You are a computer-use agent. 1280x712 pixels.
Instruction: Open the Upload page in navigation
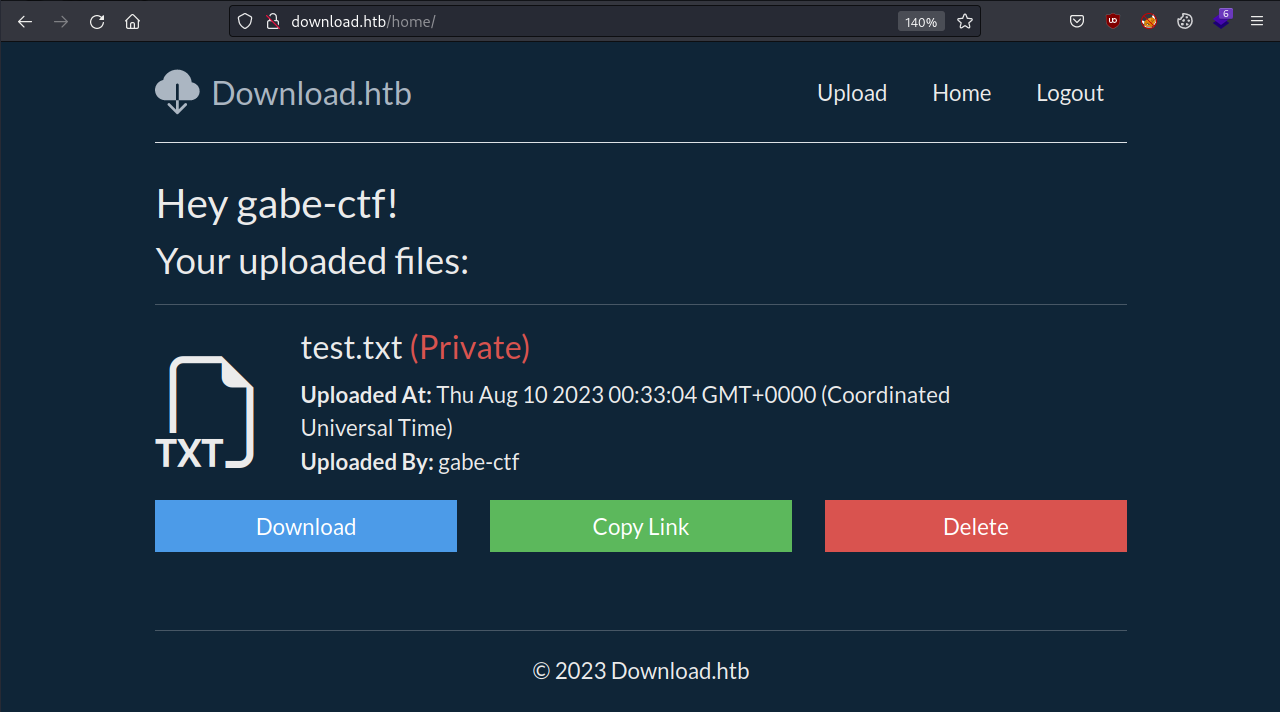click(x=852, y=93)
